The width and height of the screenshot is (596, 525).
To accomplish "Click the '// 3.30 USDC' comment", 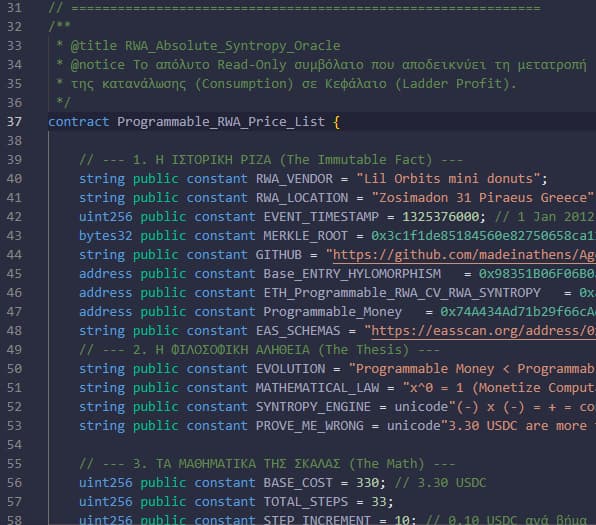I will [x=440, y=483].
